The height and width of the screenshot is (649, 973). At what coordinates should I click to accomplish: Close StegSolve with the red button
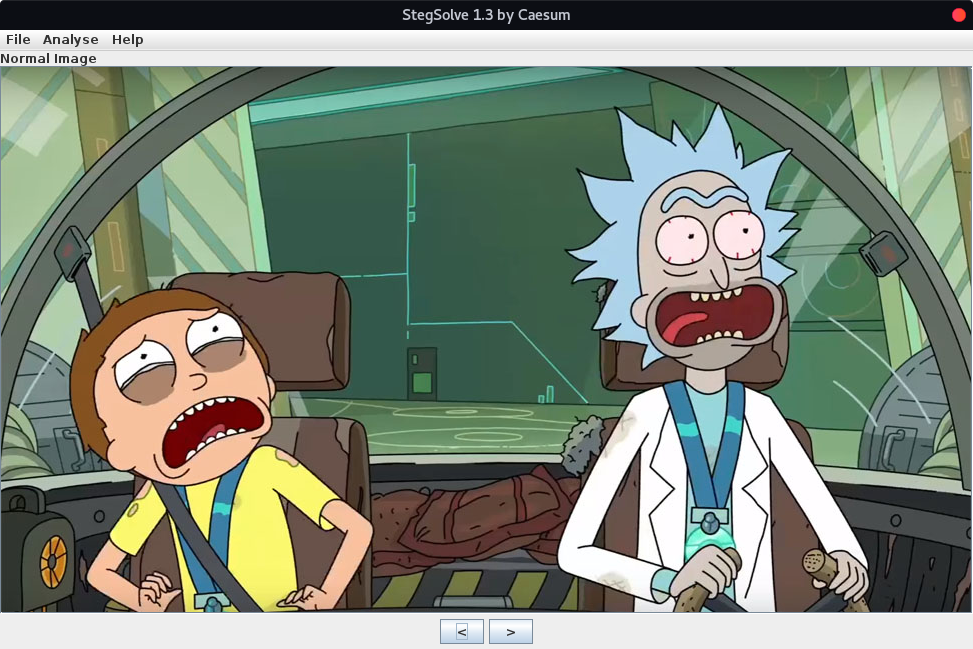pyautogui.click(x=959, y=15)
